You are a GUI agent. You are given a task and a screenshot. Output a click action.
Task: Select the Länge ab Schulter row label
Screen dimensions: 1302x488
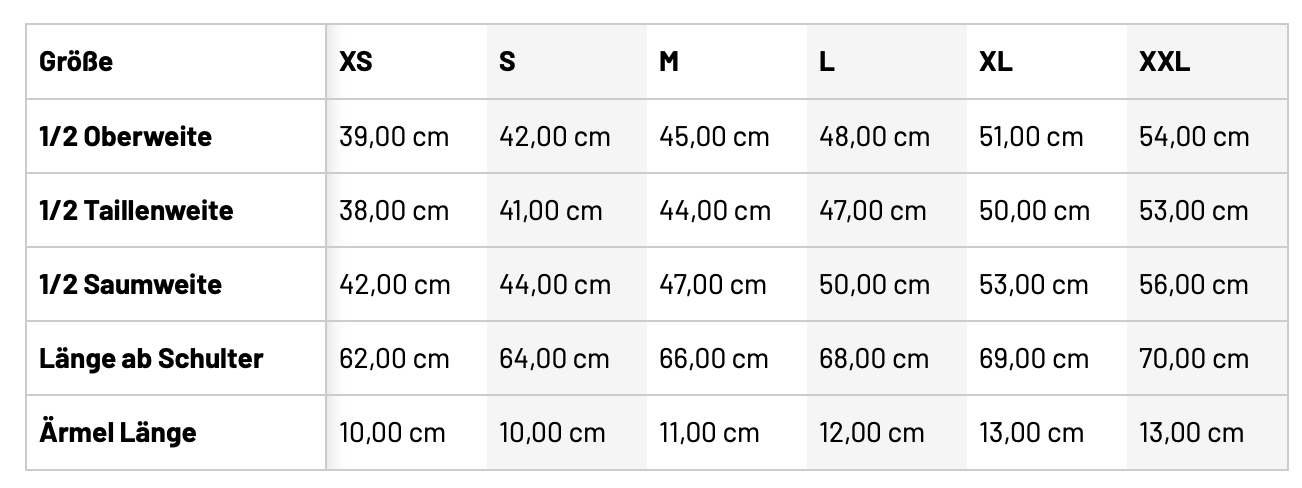[x=151, y=359]
